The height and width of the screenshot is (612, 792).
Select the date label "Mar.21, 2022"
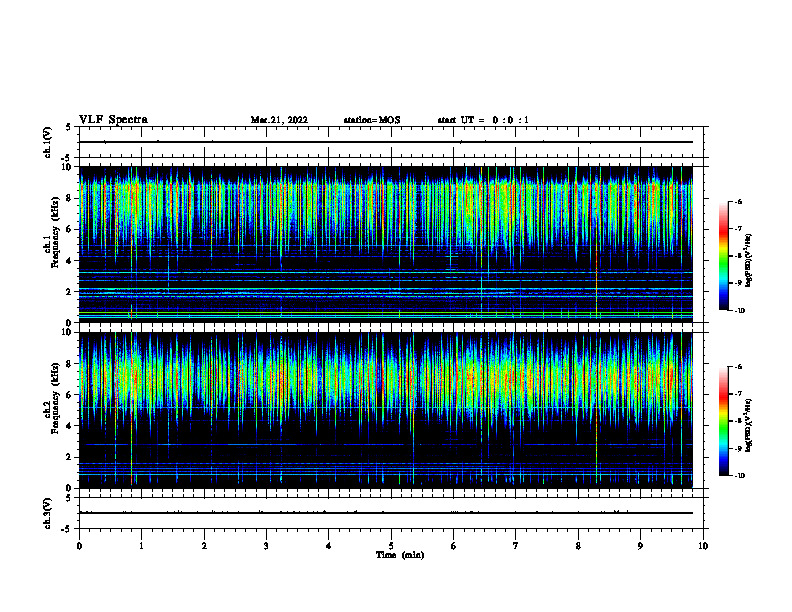click(x=279, y=120)
